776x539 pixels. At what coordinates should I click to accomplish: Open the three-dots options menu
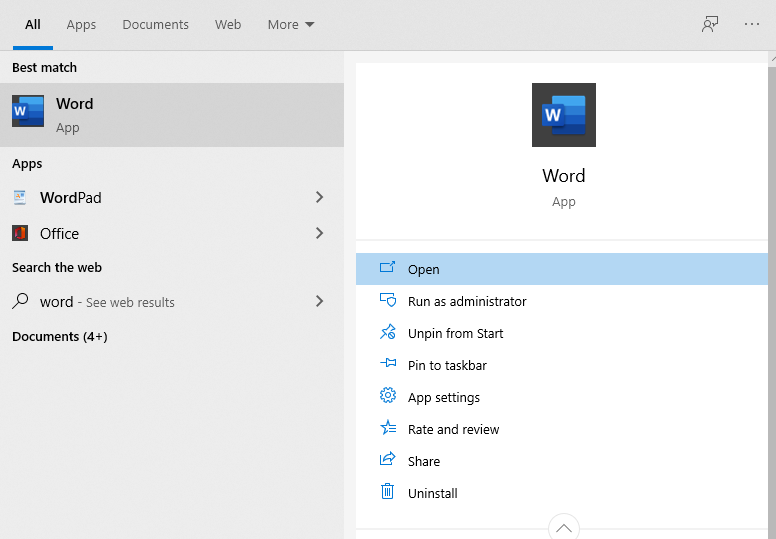click(x=751, y=24)
